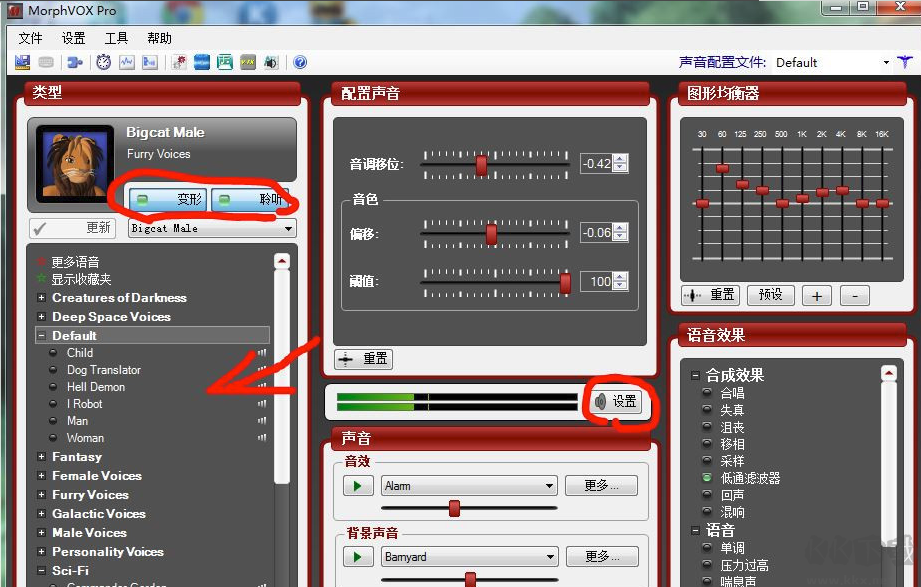Open the quick voices stopwatch toolbar icon
The width and height of the screenshot is (921, 587).
[103, 62]
